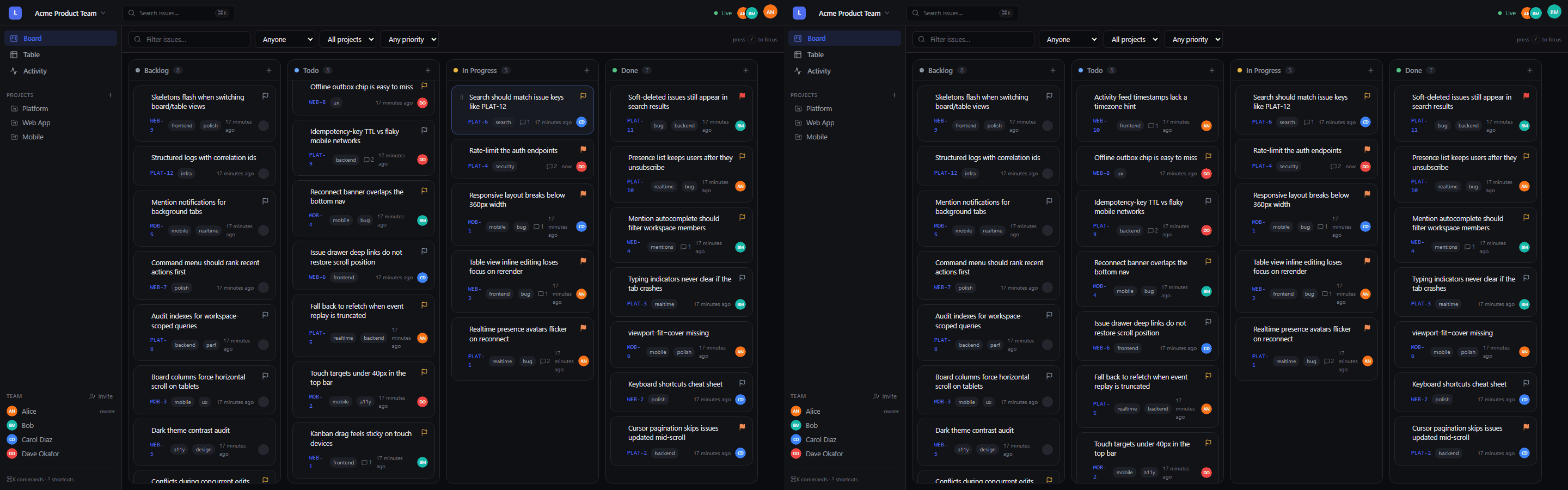
Task: Click the Activity pulse icon in the right window sidebar
Action: point(798,71)
